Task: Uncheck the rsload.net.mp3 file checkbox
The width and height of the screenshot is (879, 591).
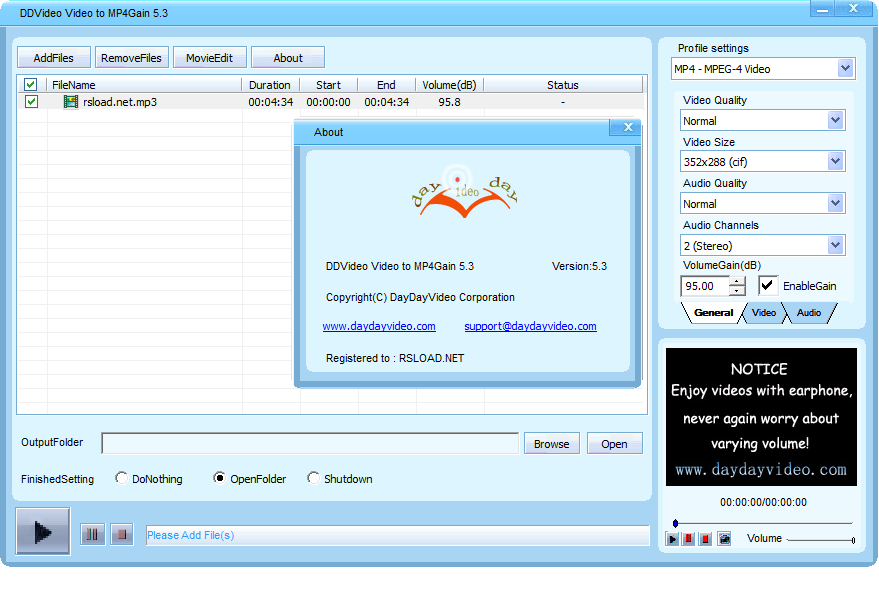Action: [31, 101]
